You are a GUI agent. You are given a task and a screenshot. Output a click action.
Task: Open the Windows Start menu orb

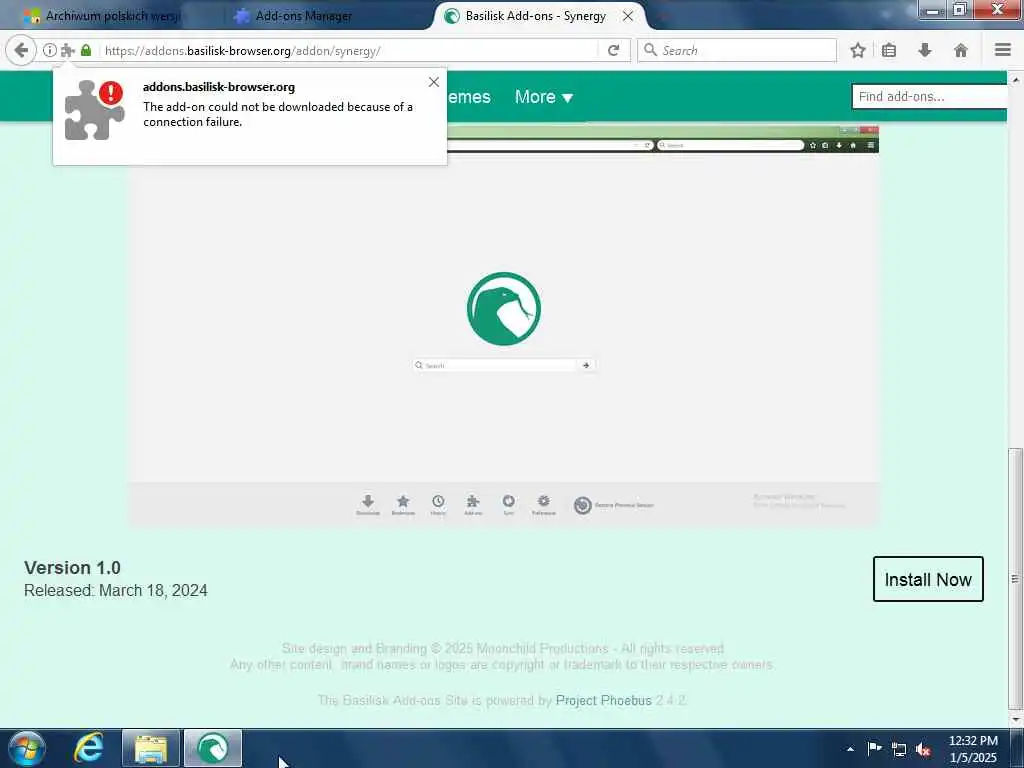coord(27,748)
